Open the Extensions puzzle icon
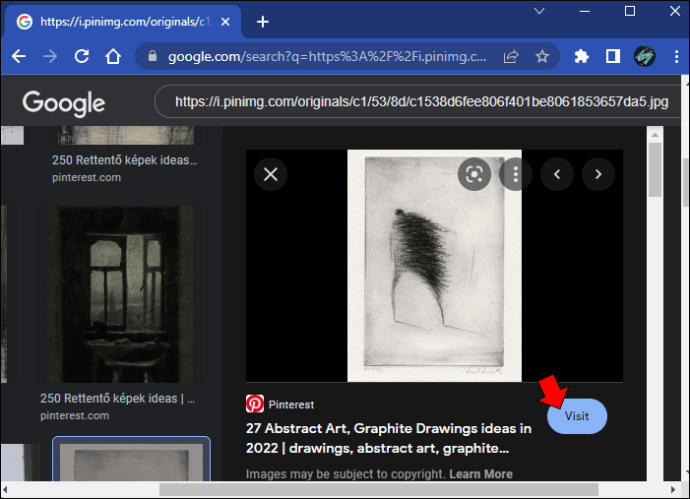 click(x=581, y=56)
